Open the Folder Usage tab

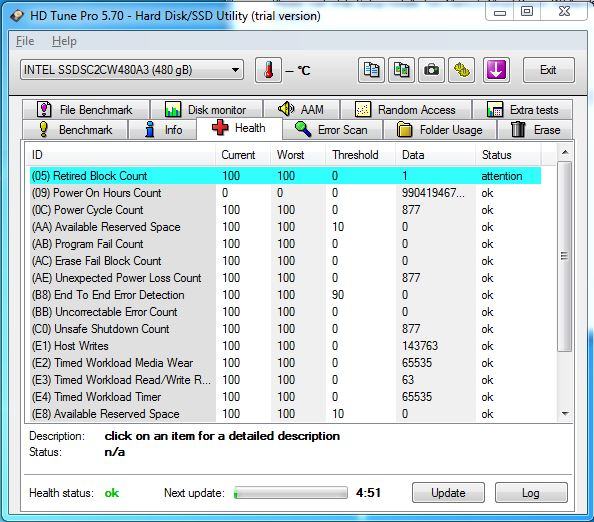click(439, 130)
